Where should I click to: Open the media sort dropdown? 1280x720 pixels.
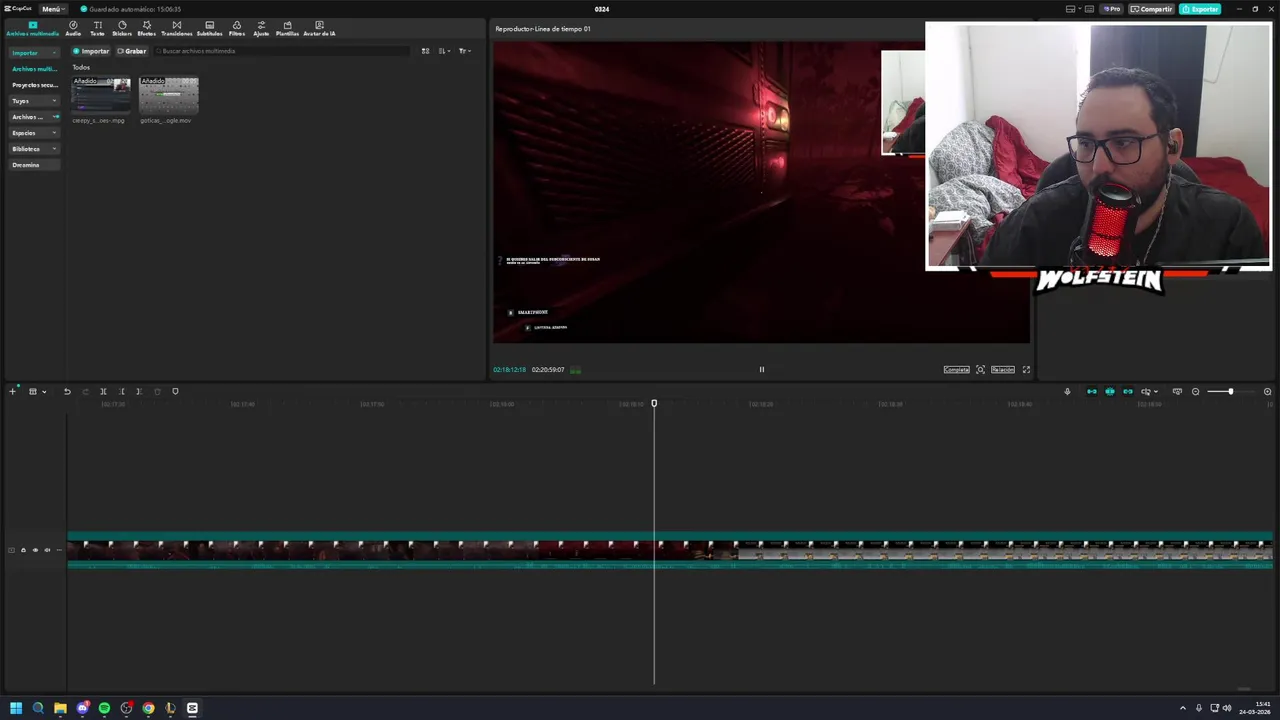445,51
